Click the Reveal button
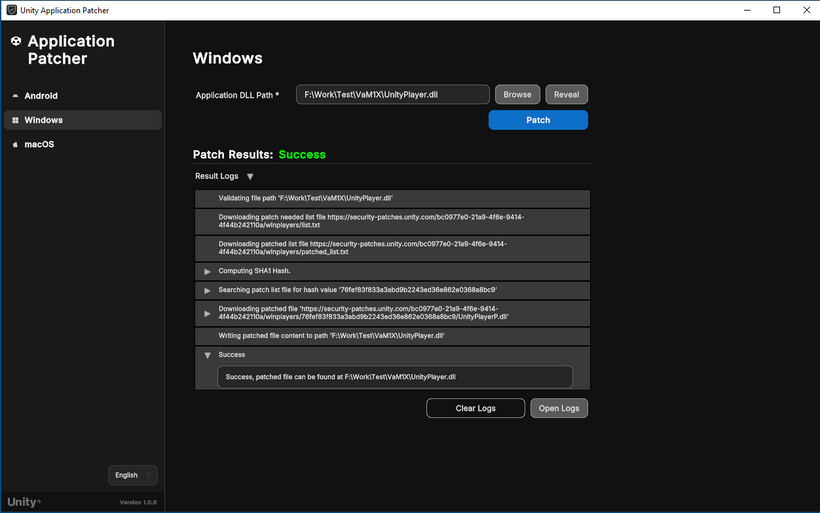The width and height of the screenshot is (820, 513). pos(566,95)
